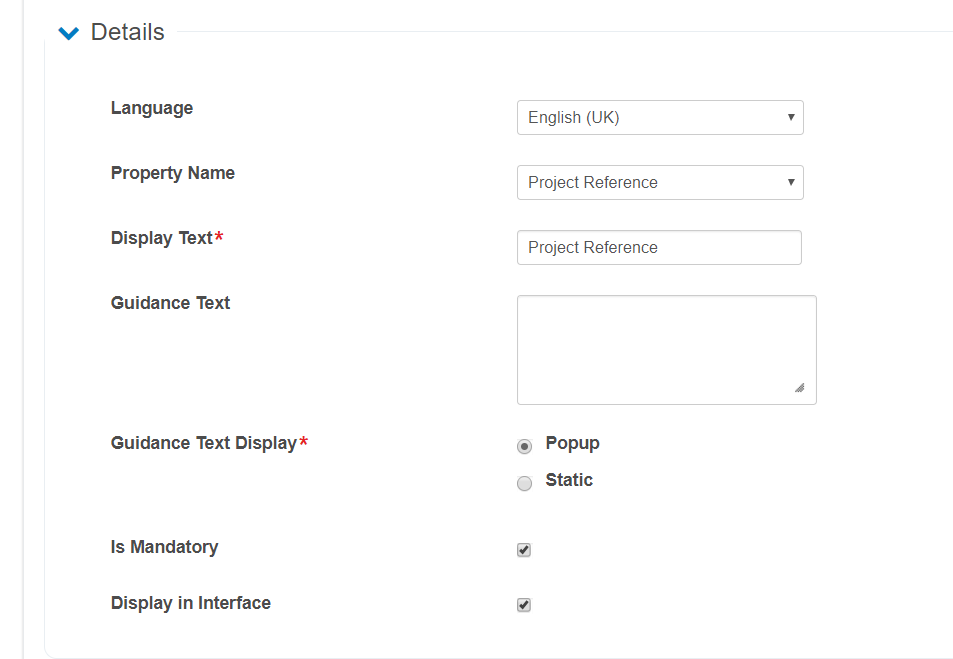The image size is (953, 659).
Task: Toggle the Display in Interface checkbox
Action: tap(524, 605)
